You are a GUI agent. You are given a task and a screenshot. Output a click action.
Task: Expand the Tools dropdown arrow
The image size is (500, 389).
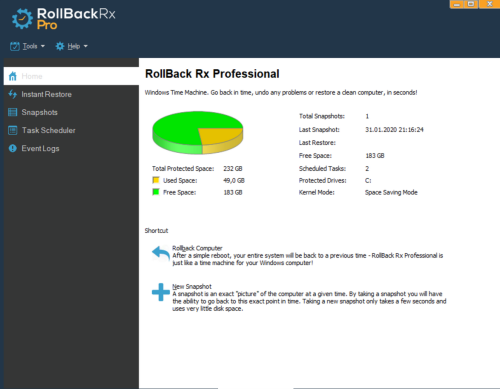[43, 46]
